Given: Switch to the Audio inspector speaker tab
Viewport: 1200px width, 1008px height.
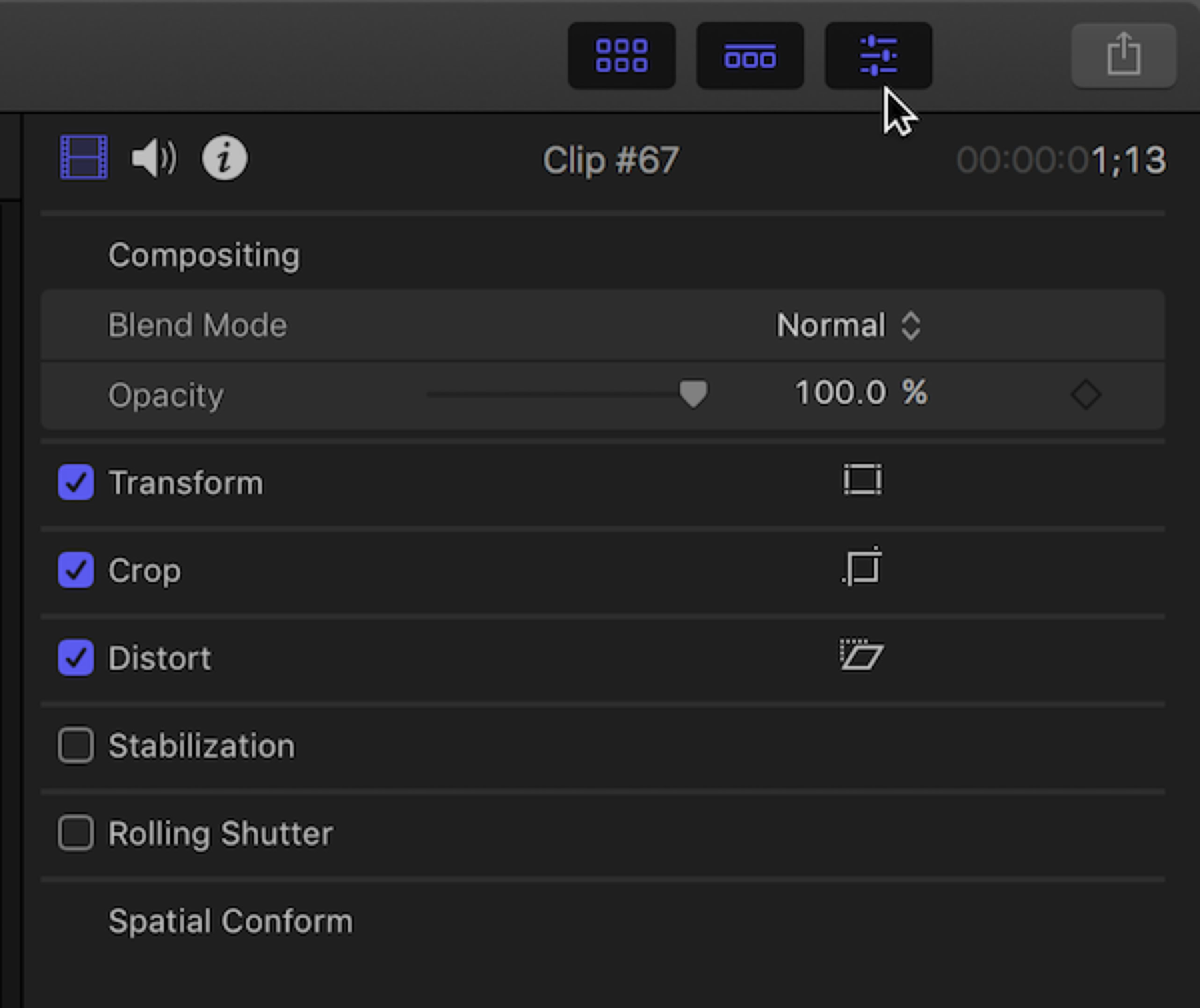Looking at the screenshot, I should pos(154,158).
